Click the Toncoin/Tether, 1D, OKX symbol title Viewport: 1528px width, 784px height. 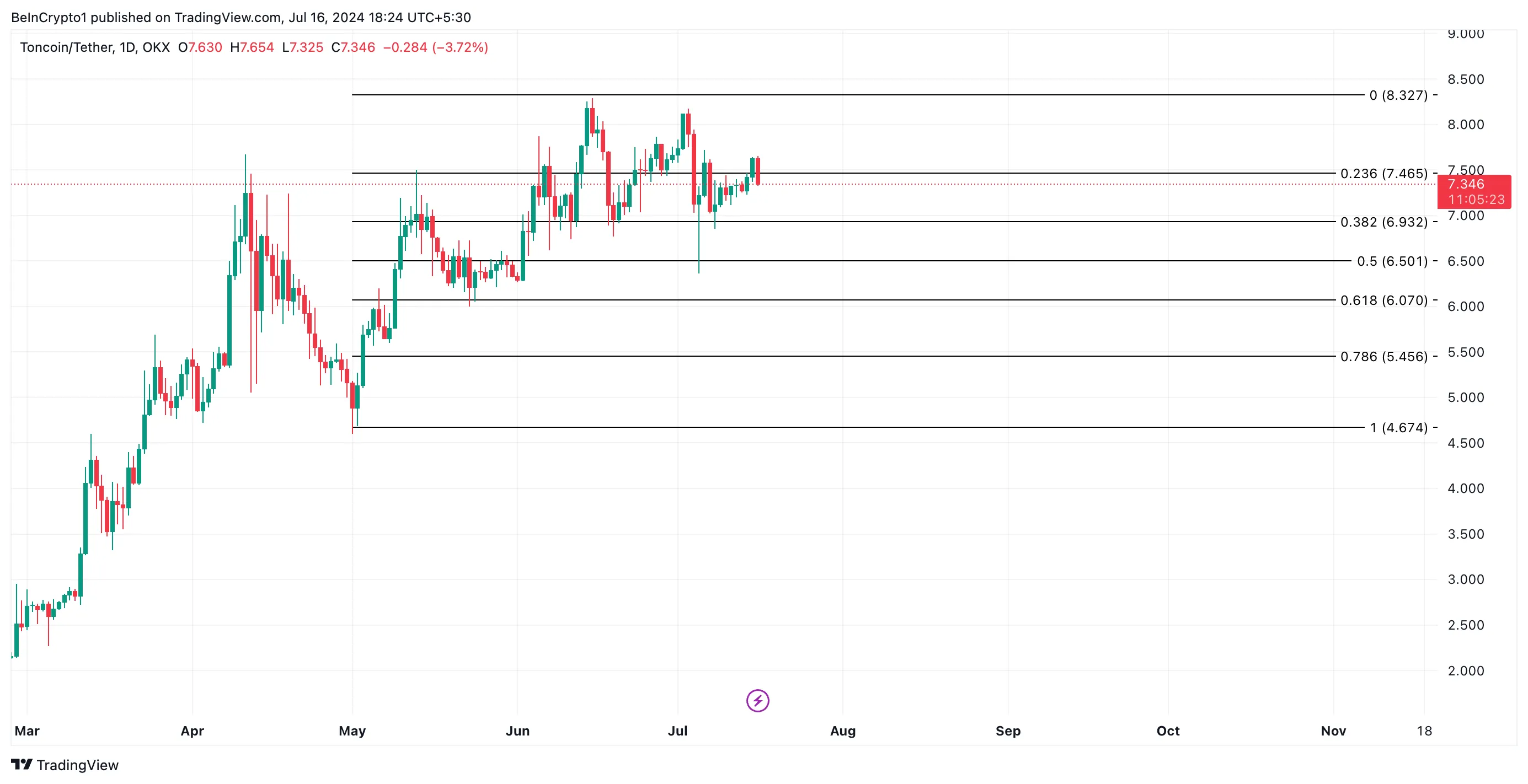tap(95, 47)
